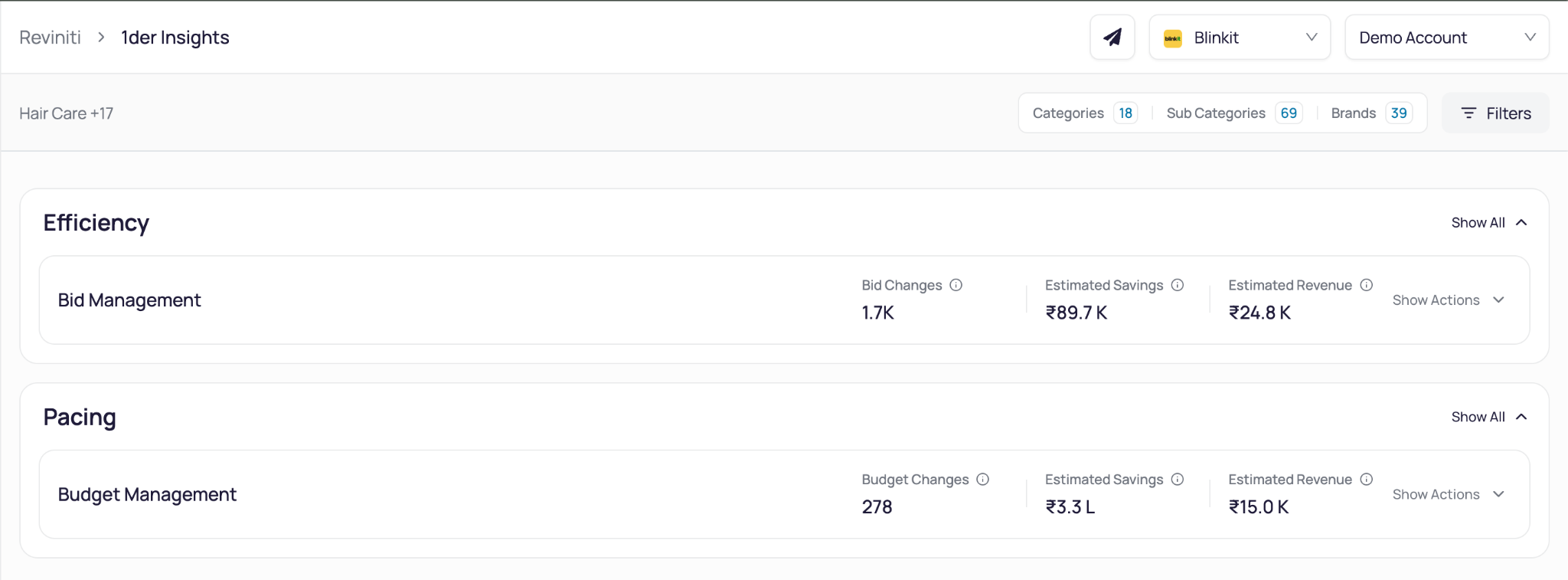Click the Hair Care +17 filter summary
The image size is (1568, 580).
[67, 113]
